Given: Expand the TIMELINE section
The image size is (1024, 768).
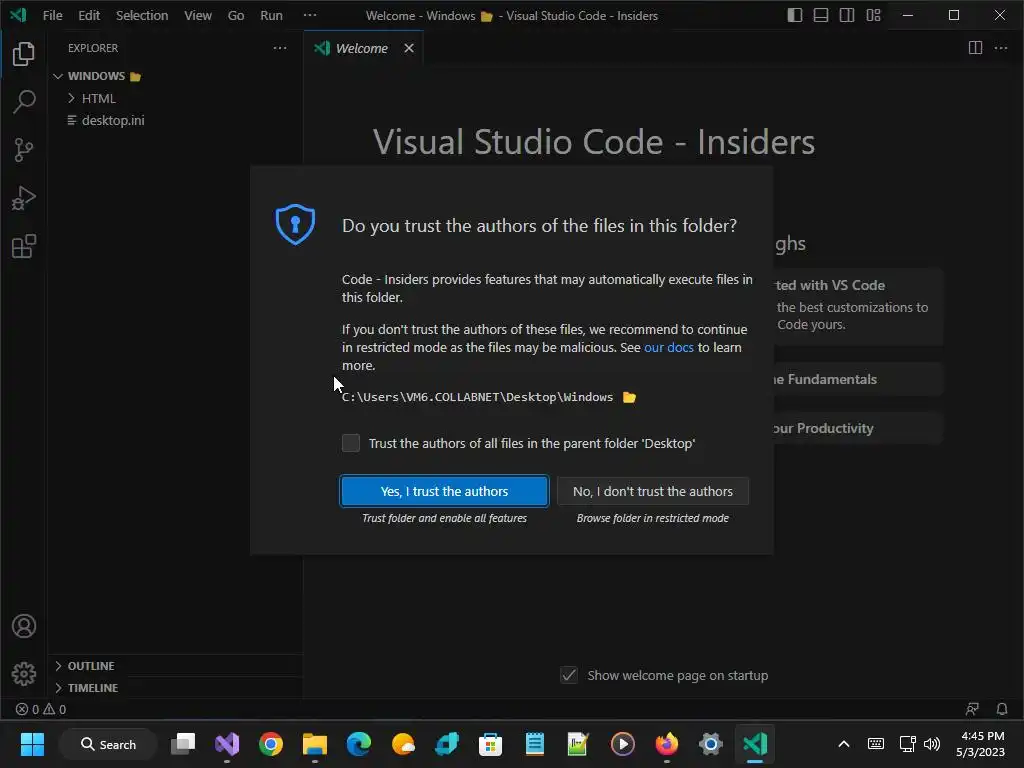Looking at the screenshot, I should click(175, 688).
